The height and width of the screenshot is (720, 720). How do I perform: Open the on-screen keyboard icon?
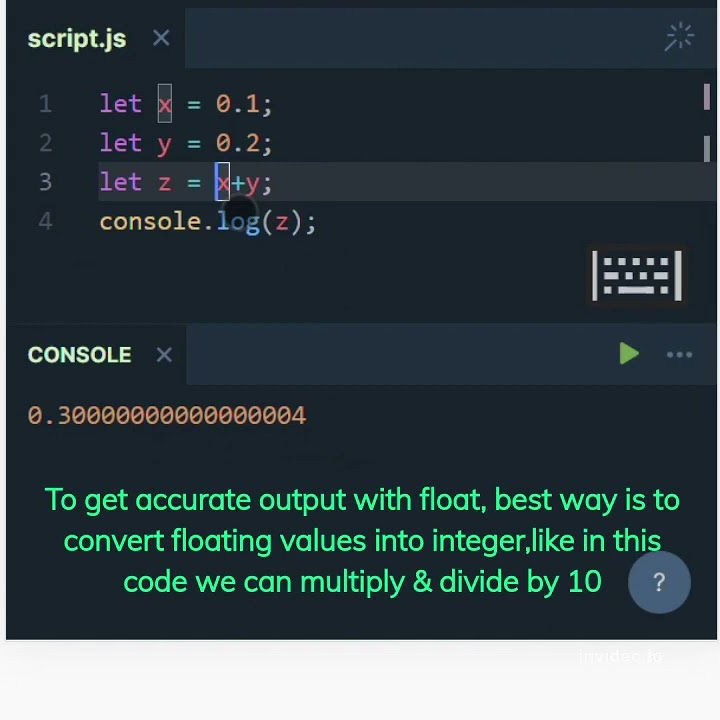click(x=637, y=276)
